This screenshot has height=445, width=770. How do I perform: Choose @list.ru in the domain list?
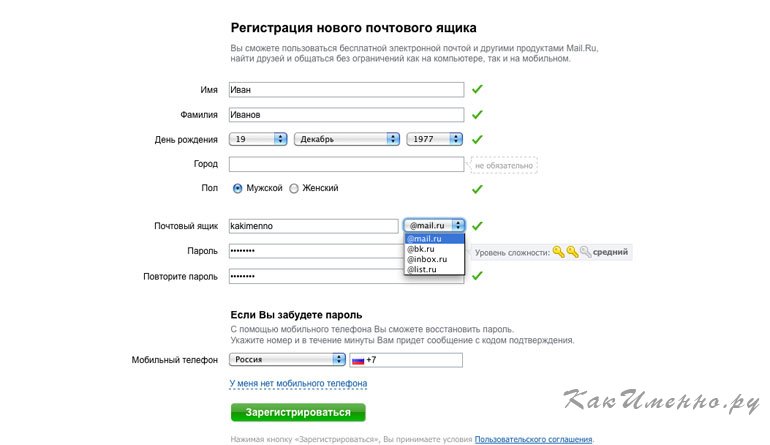click(434, 269)
